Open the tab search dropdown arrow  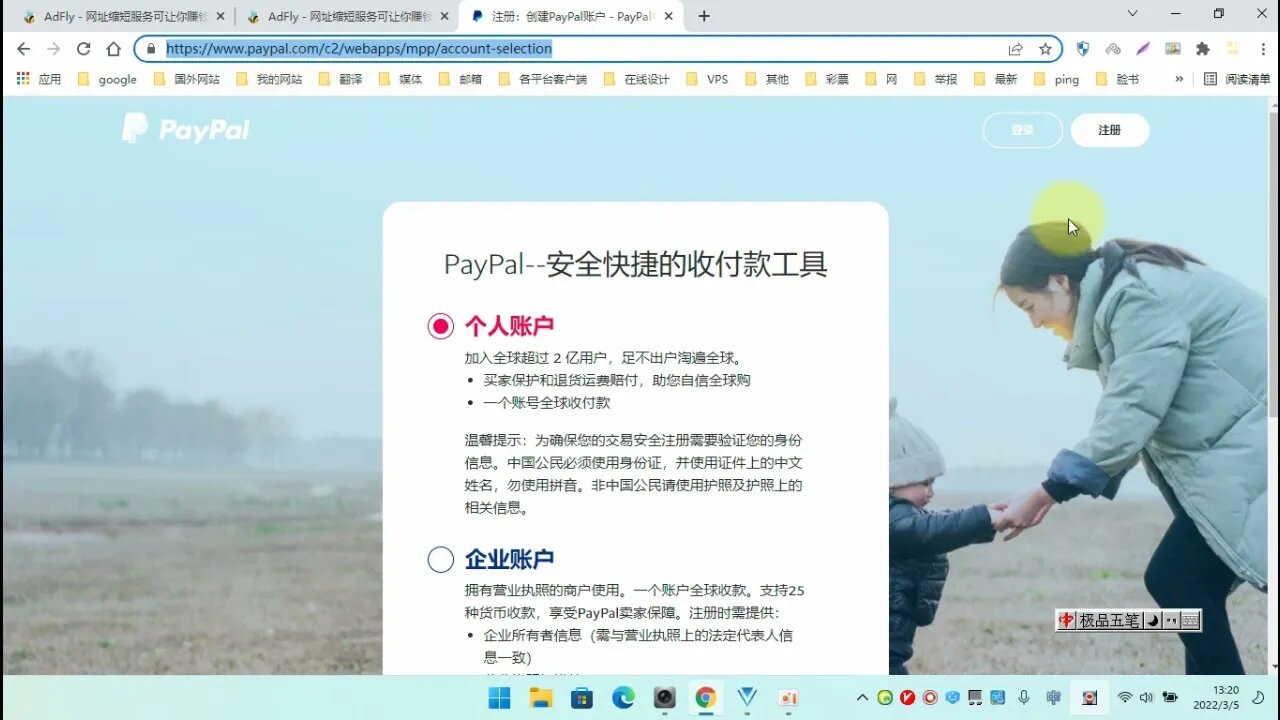point(1132,14)
